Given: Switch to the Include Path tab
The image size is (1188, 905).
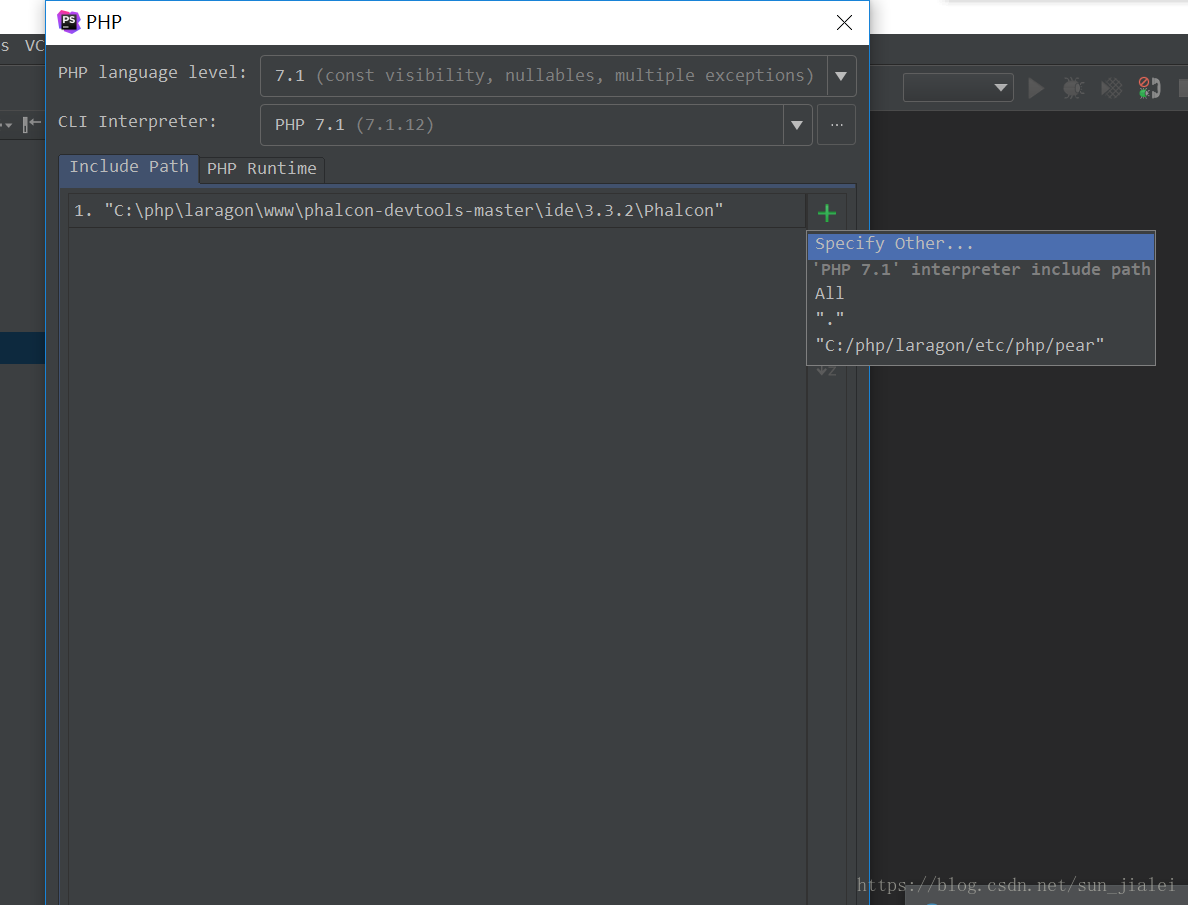Looking at the screenshot, I should [x=129, y=168].
